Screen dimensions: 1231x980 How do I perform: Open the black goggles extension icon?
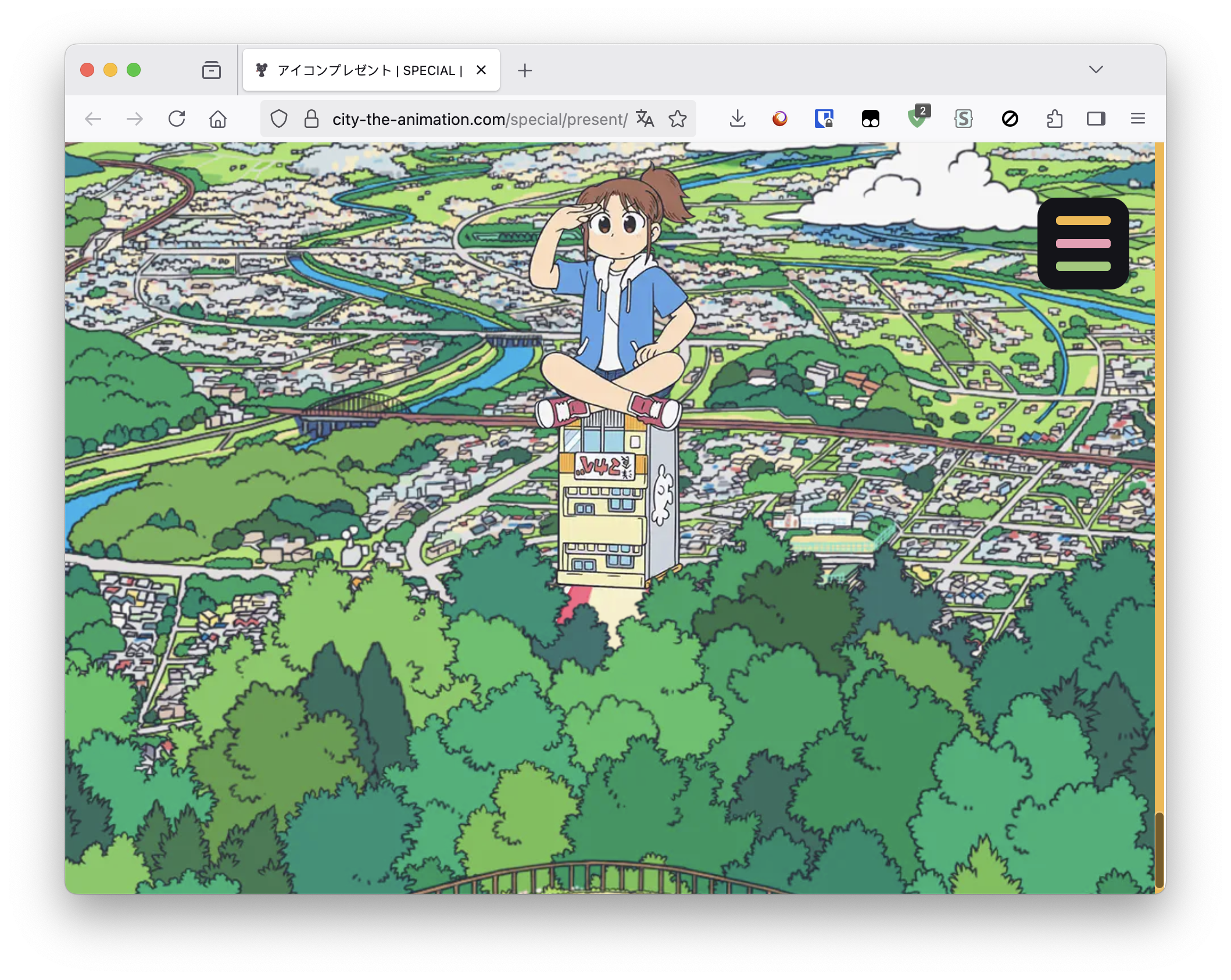pyautogui.click(x=870, y=119)
